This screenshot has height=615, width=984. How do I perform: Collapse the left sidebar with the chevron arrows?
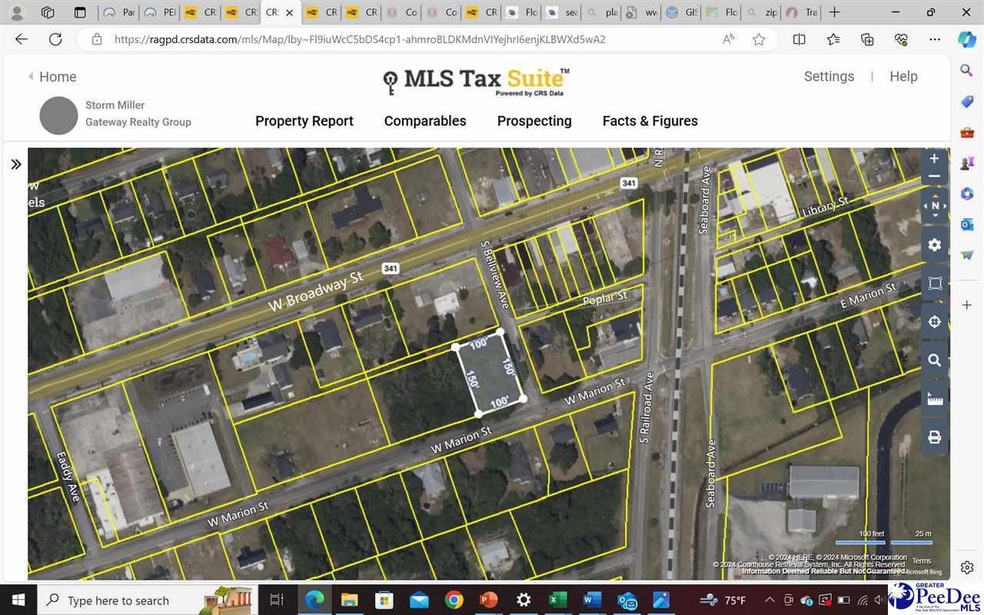tap(16, 163)
